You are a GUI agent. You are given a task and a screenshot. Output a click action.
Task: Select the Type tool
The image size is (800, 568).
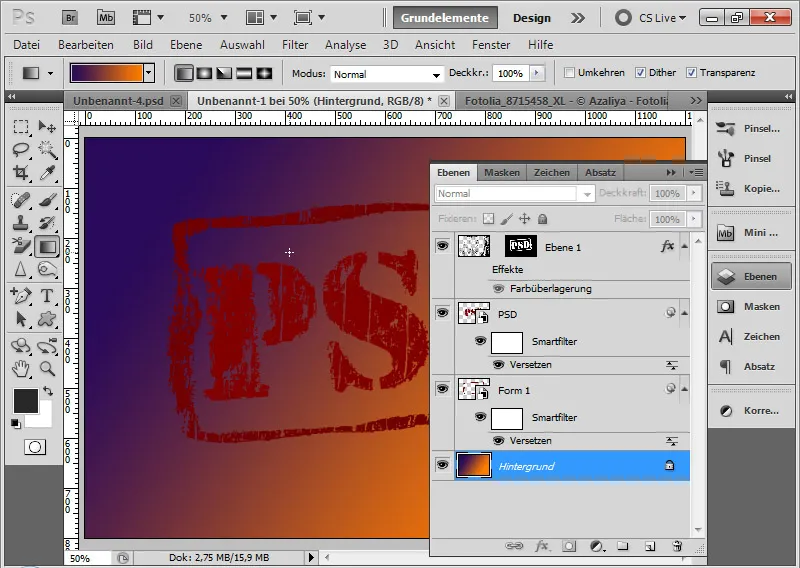[x=47, y=295]
